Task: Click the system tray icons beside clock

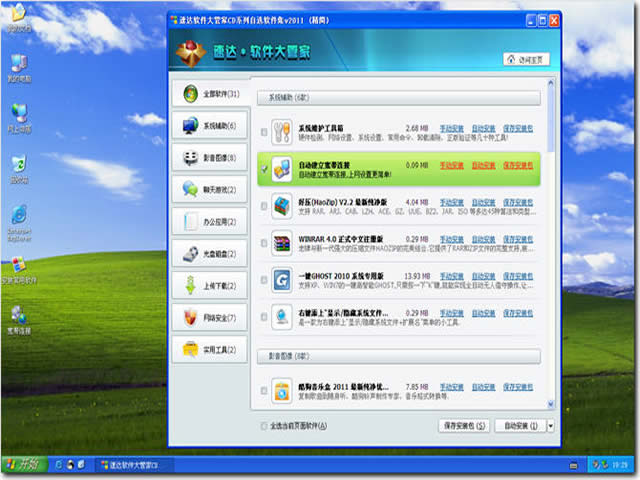Action: click(x=600, y=465)
